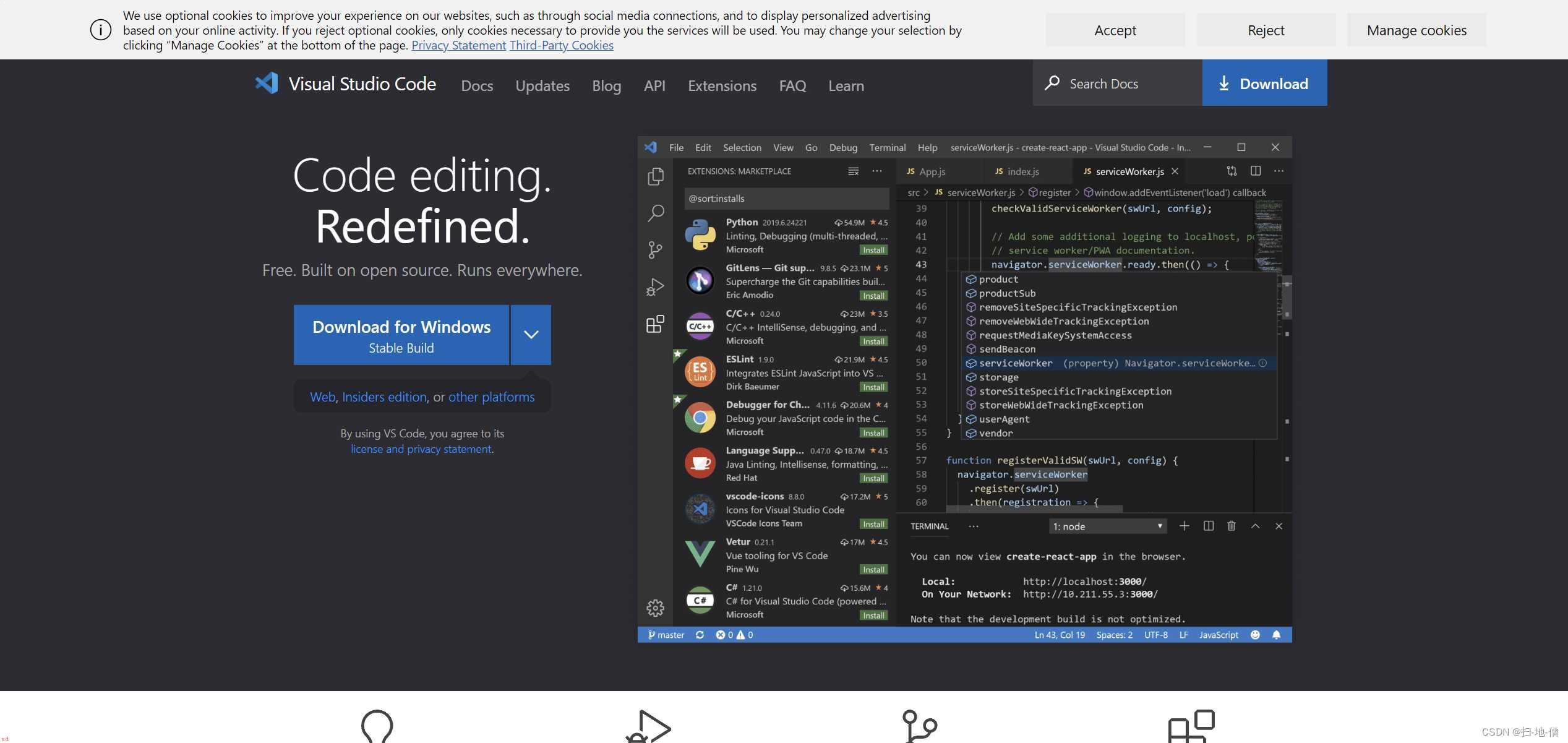
Task: Click the split editor icon in editor toolbar
Action: 1256,171
